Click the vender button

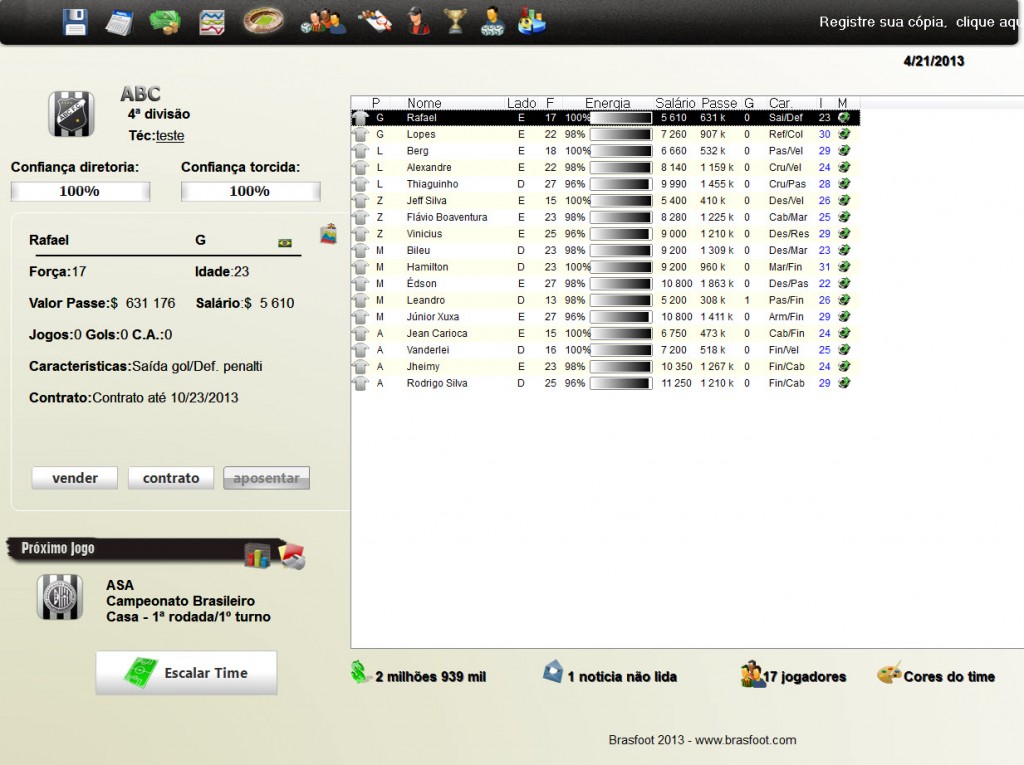(75, 478)
